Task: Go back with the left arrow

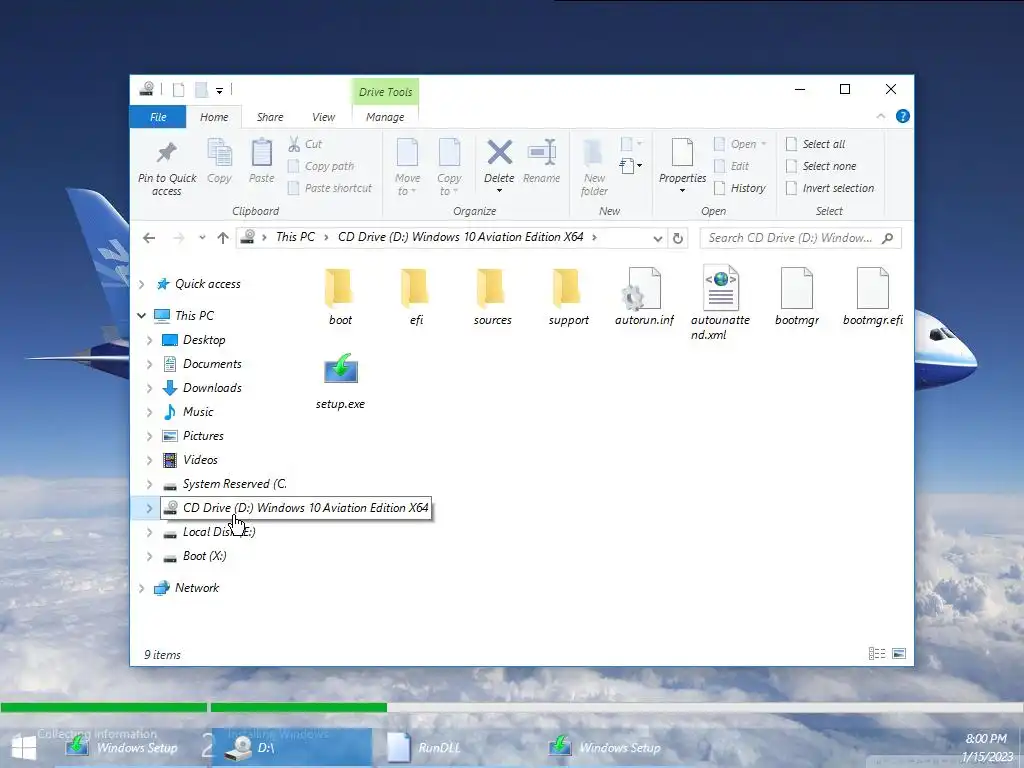Action: (x=149, y=238)
